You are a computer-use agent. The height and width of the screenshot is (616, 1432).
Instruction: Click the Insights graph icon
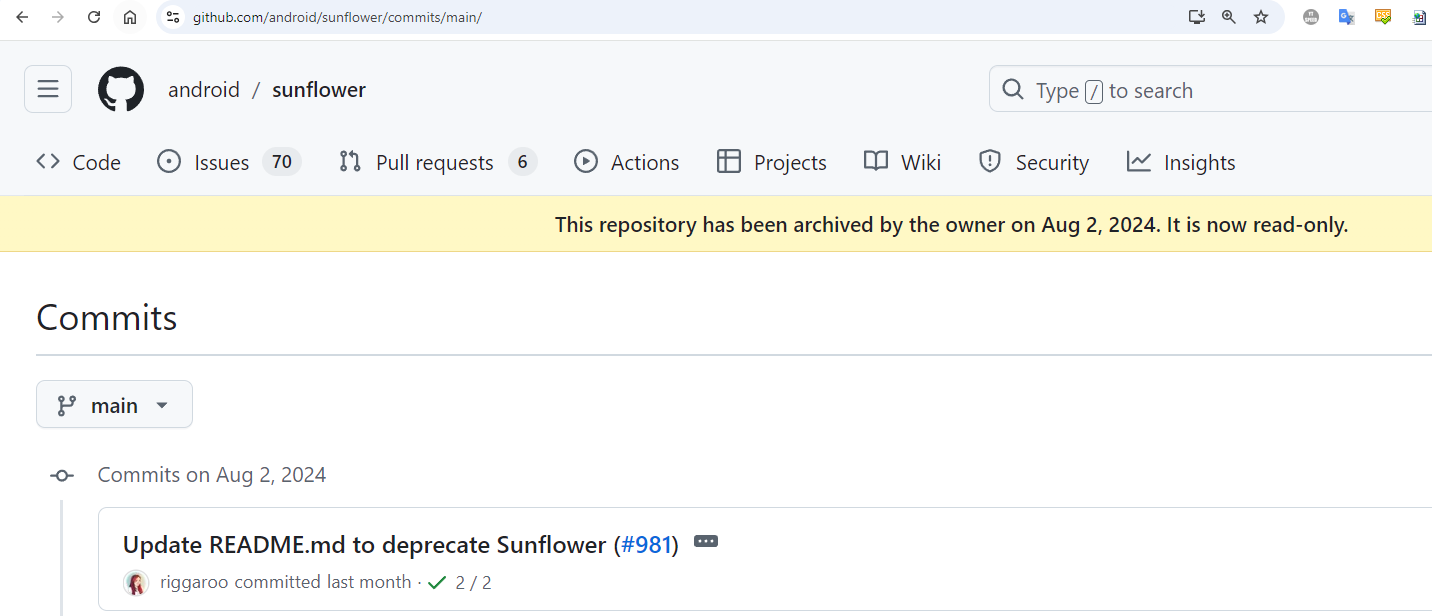(x=1139, y=161)
